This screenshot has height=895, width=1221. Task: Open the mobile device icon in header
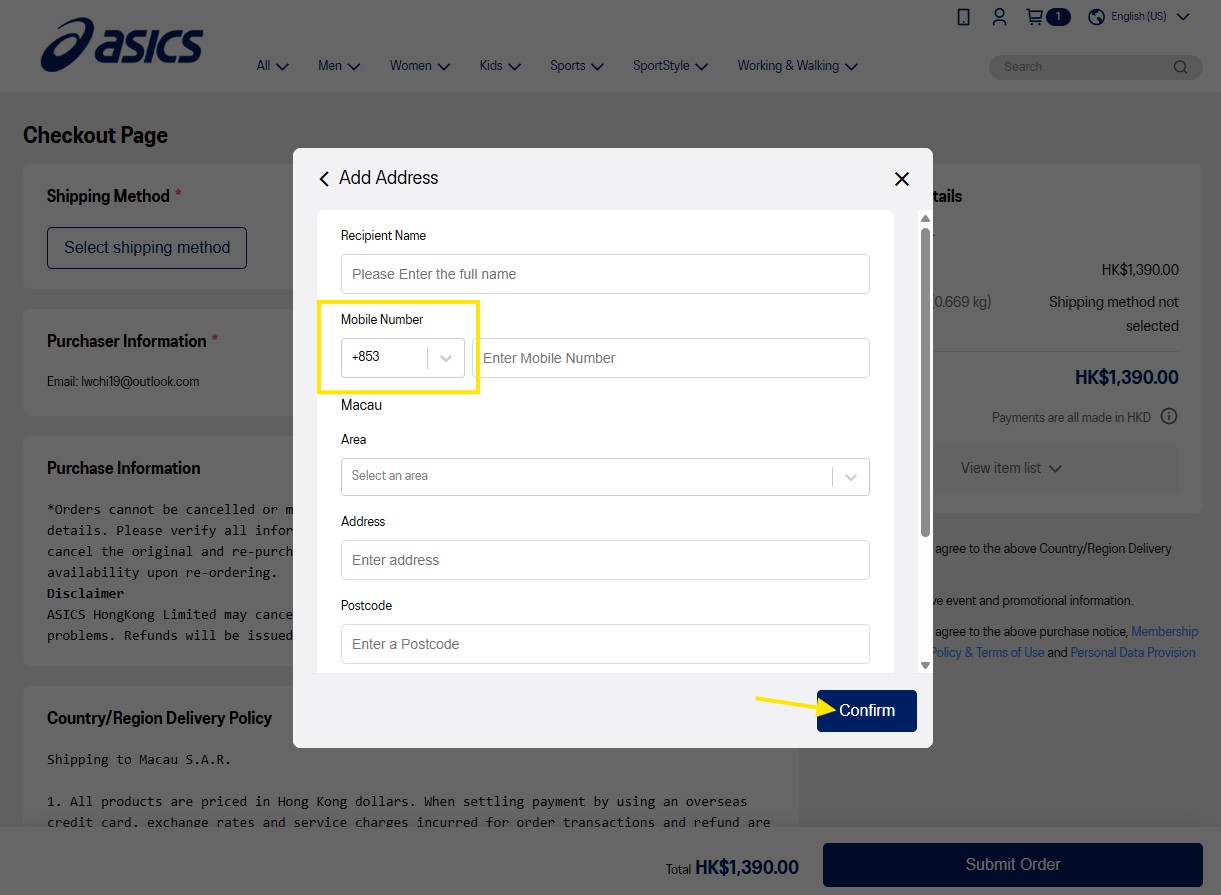[964, 17]
